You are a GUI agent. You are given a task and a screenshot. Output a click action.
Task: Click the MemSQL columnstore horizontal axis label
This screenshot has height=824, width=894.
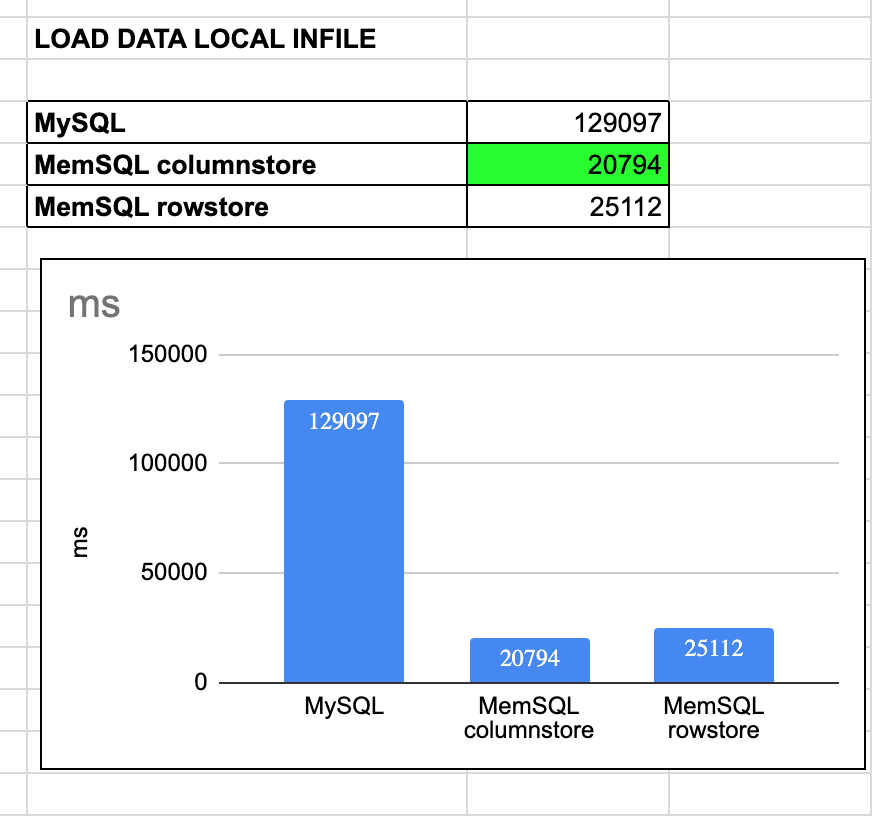[x=529, y=719]
